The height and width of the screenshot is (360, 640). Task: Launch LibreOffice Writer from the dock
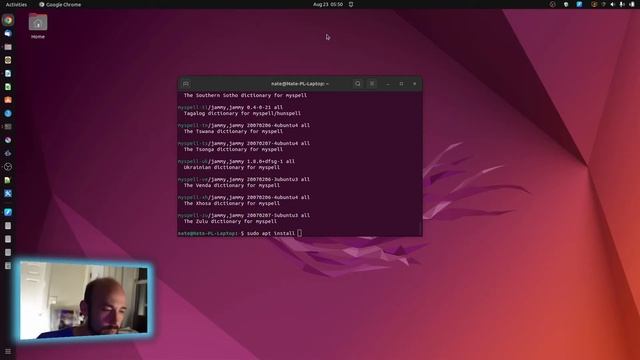8,73
